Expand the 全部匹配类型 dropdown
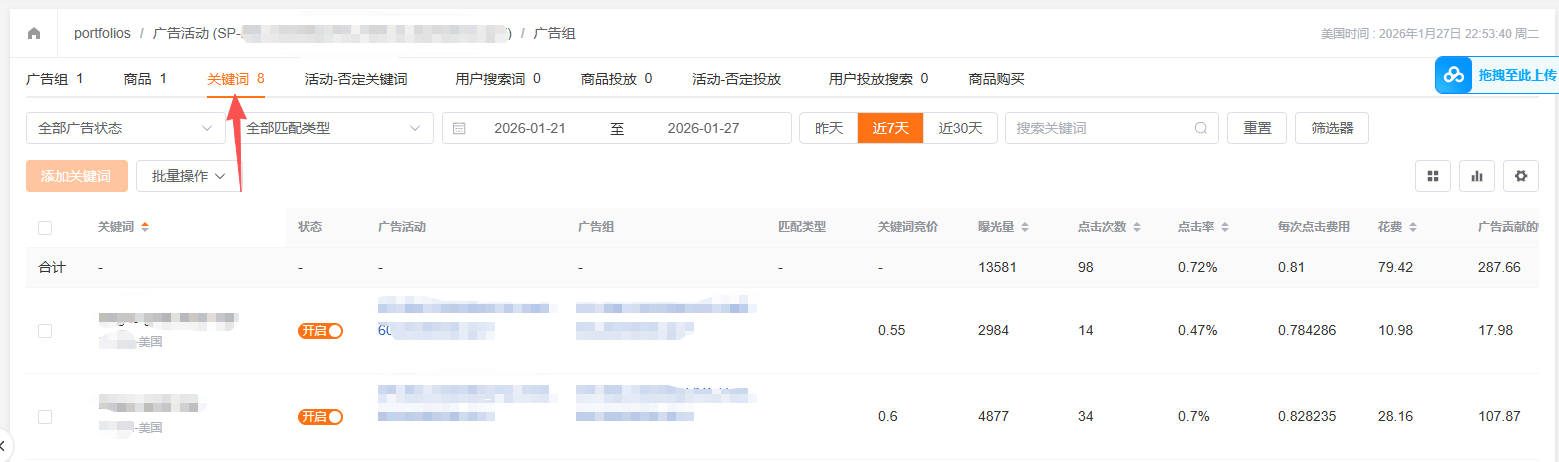 (334, 129)
